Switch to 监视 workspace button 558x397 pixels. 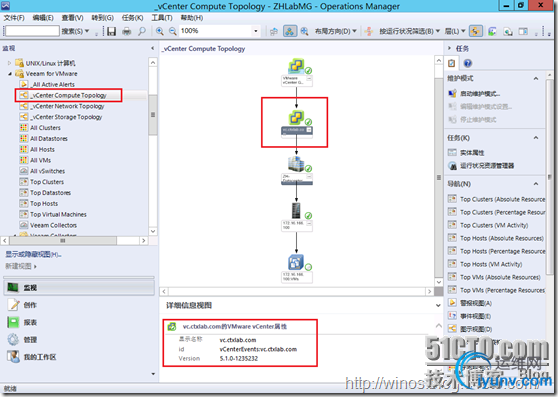(x=79, y=287)
